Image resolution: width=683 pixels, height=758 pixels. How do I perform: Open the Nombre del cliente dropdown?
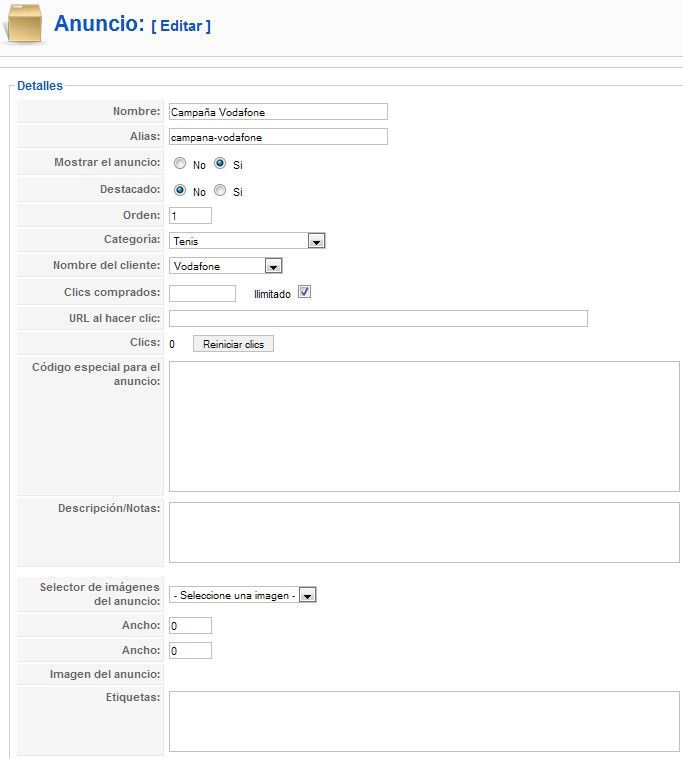point(226,266)
